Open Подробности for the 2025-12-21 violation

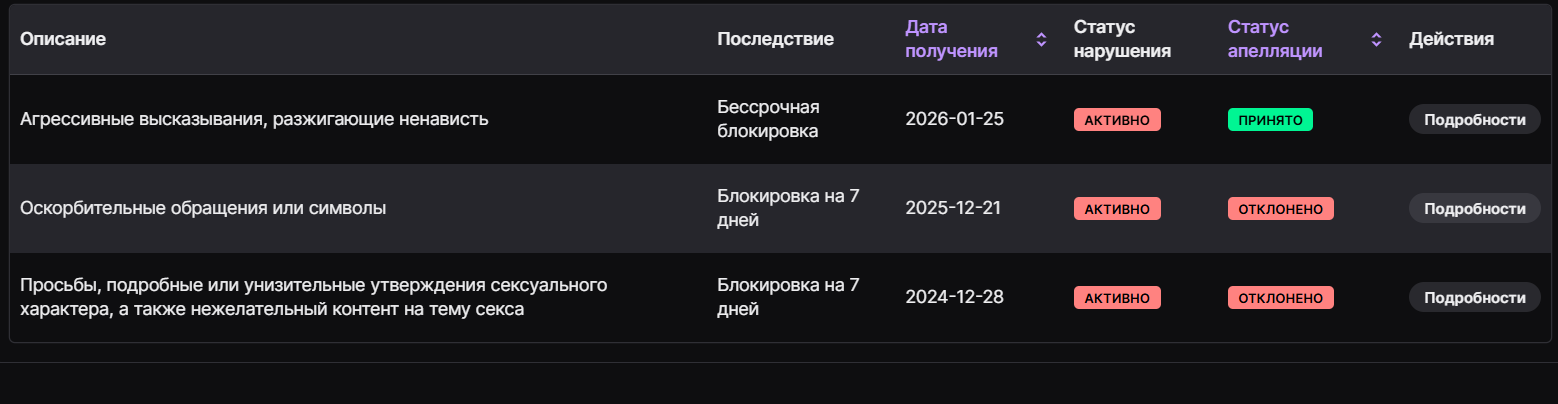1474,209
